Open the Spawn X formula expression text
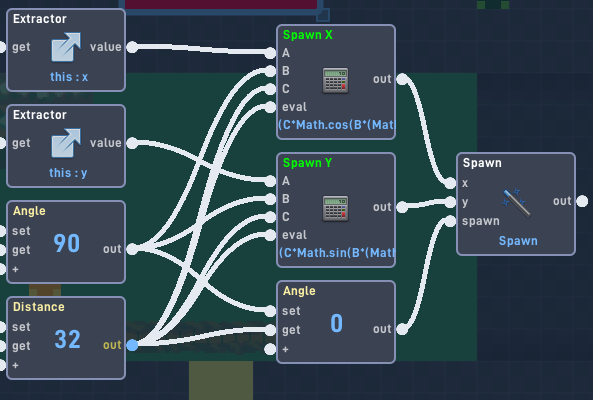 (336, 124)
